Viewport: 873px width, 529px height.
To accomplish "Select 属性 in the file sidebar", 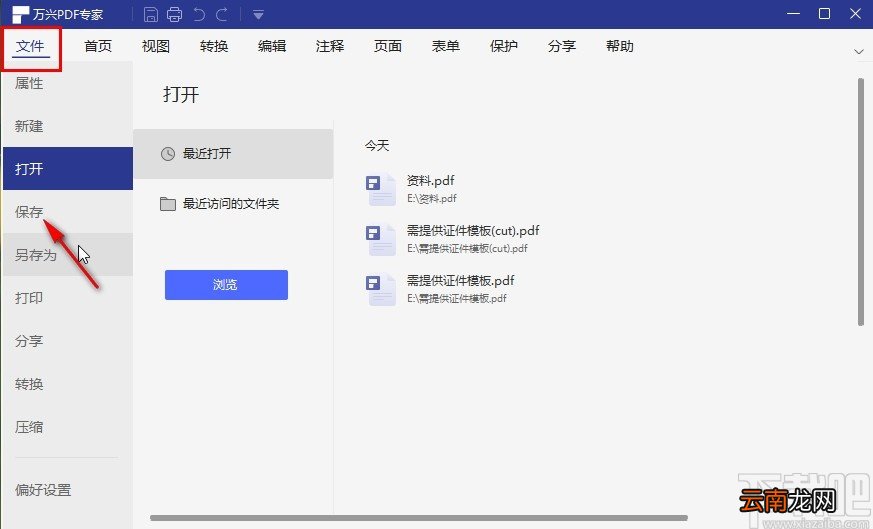I will pos(68,84).
